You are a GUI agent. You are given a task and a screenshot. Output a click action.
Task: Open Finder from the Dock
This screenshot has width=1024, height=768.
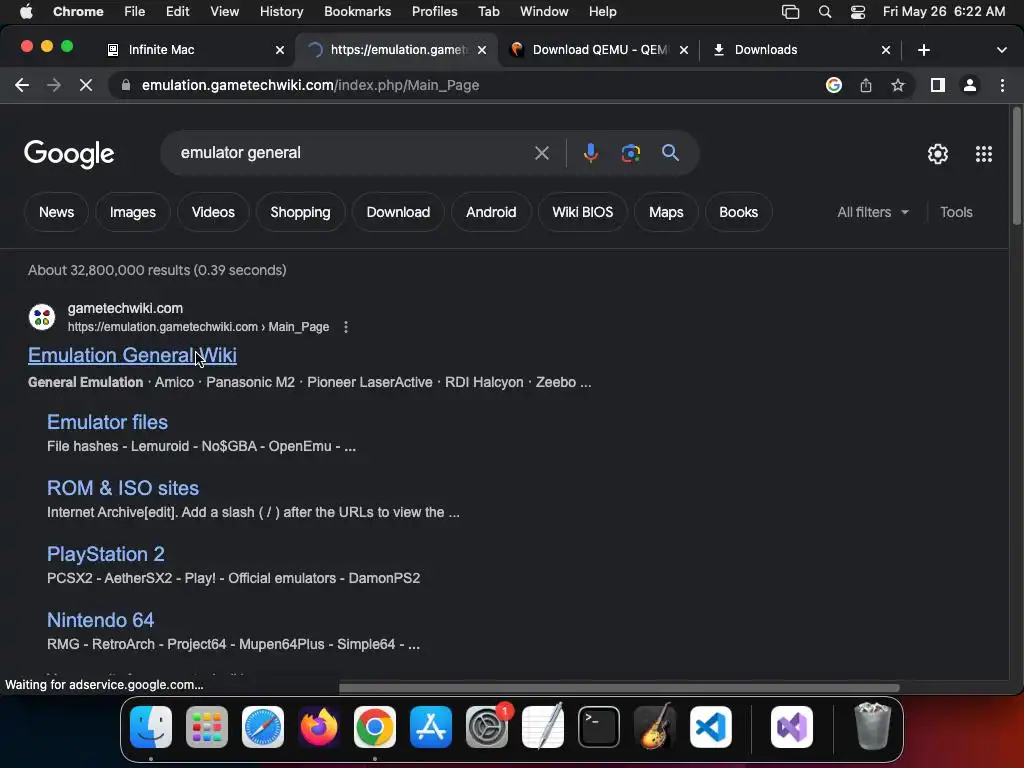tap(151, 727)
